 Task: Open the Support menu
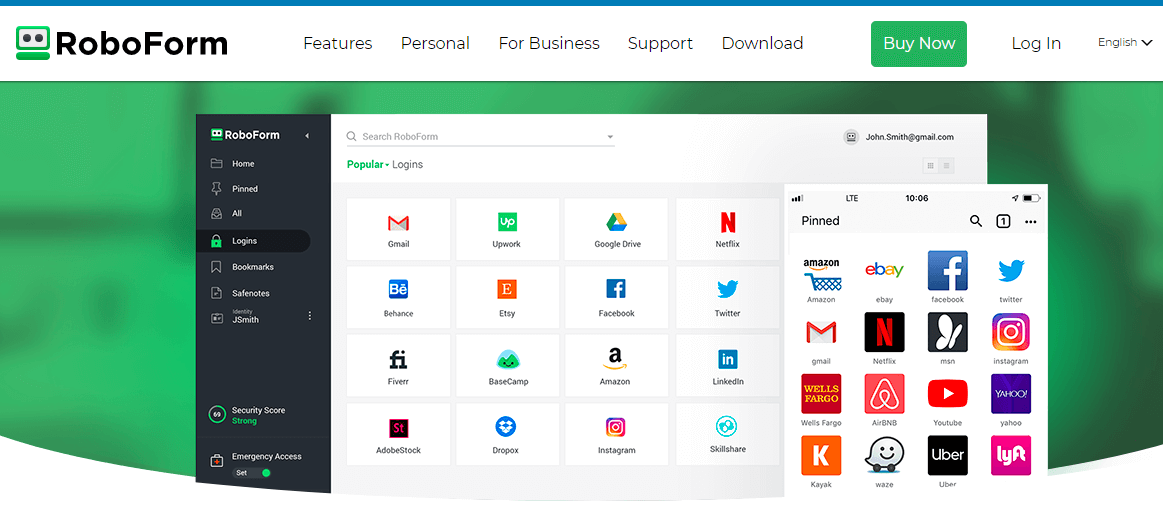(660, 44)
